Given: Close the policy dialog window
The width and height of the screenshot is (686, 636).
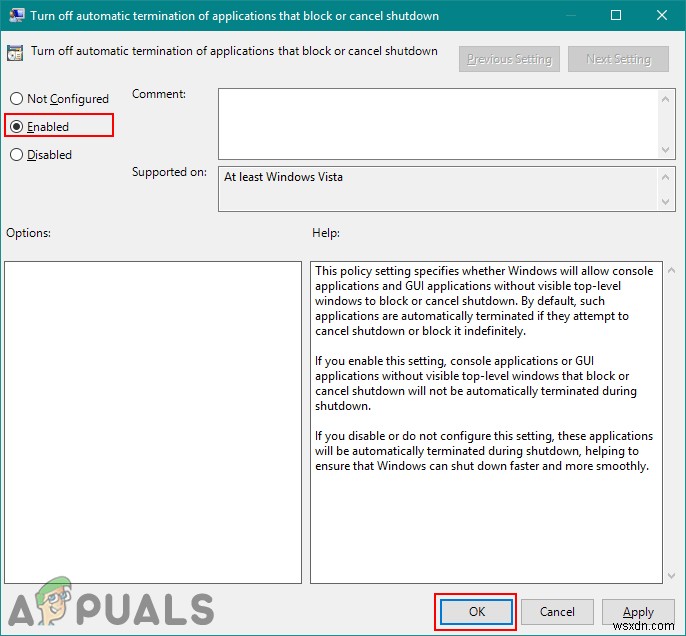Looking at the screenshot, I should pos(662,15).
